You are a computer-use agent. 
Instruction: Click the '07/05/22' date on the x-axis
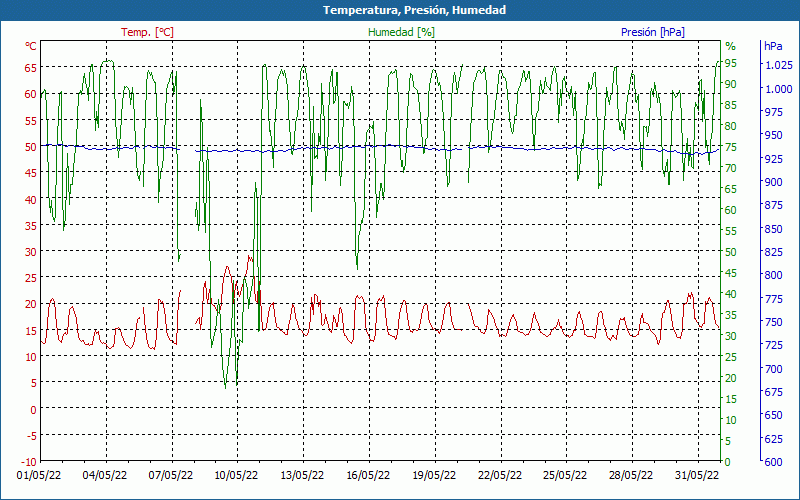tap(170, 475)
